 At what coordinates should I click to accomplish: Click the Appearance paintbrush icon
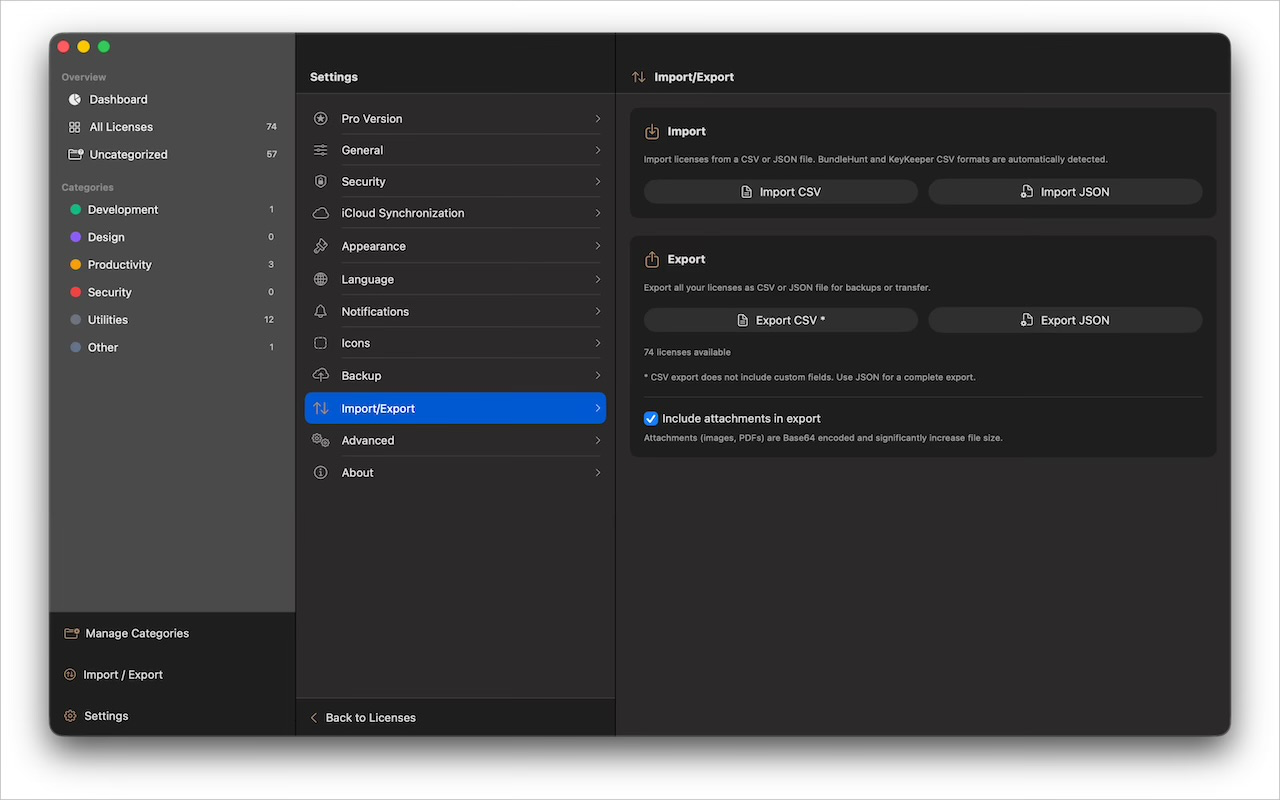320,246
